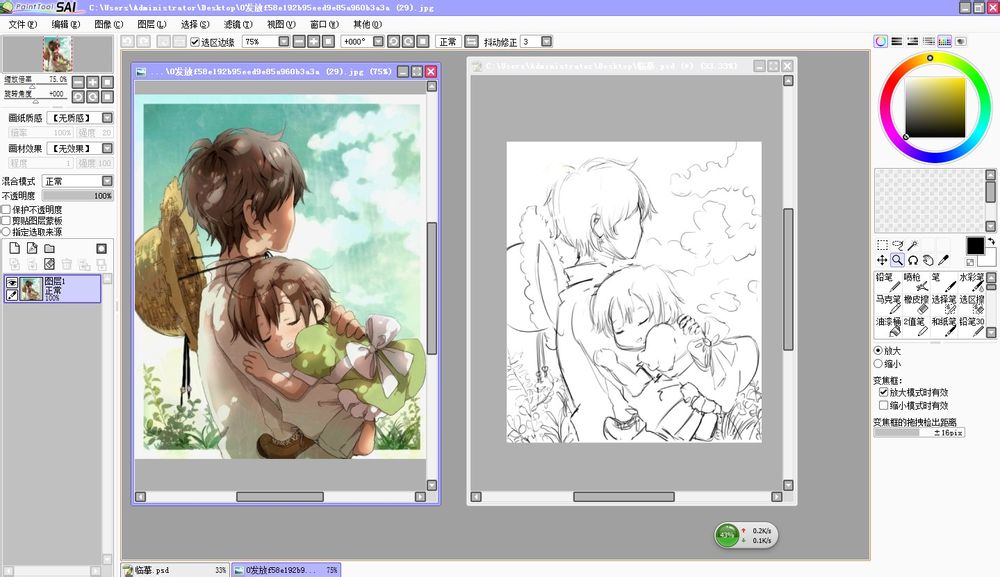The height and width of the screenshot is (577, 1000).
Task: Select the hand pan tool
Action: (x=929, y=260)
